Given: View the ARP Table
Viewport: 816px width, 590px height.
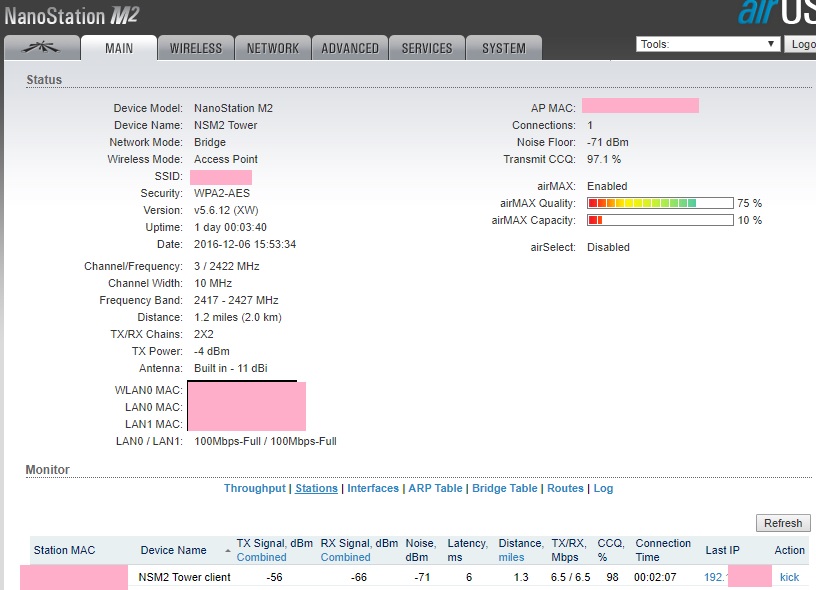Looking at the screenshot, I should tap(435, 488).
